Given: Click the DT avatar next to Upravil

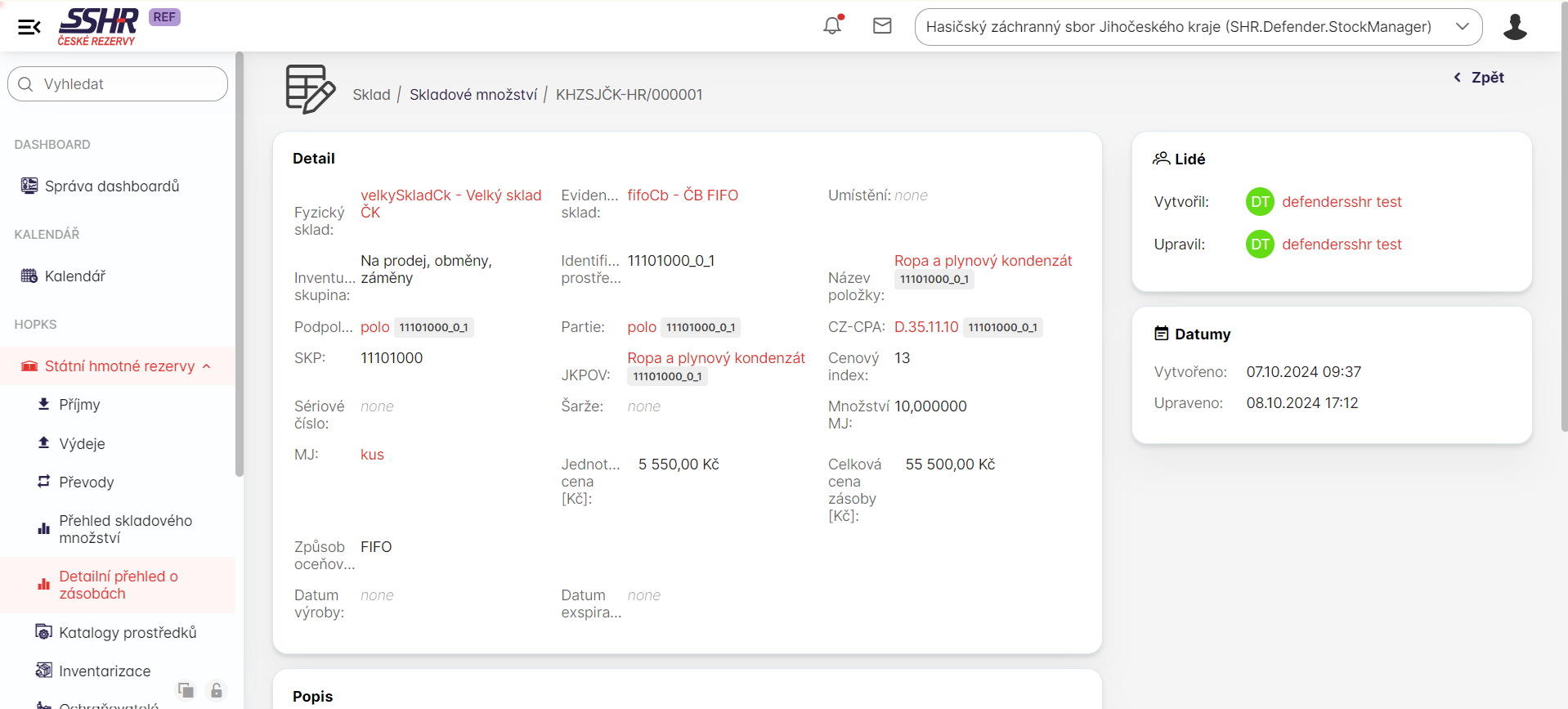Looking at the screenshot, I should [1260, 245].
